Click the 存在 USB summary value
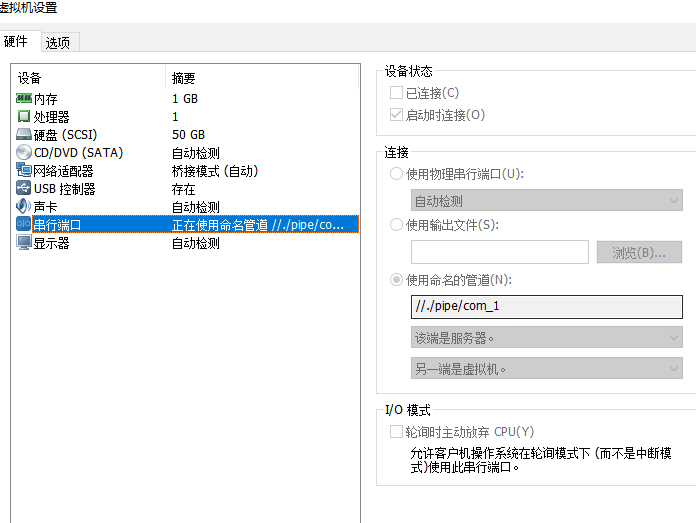This screenshot has width=696, height=523. 184,189
